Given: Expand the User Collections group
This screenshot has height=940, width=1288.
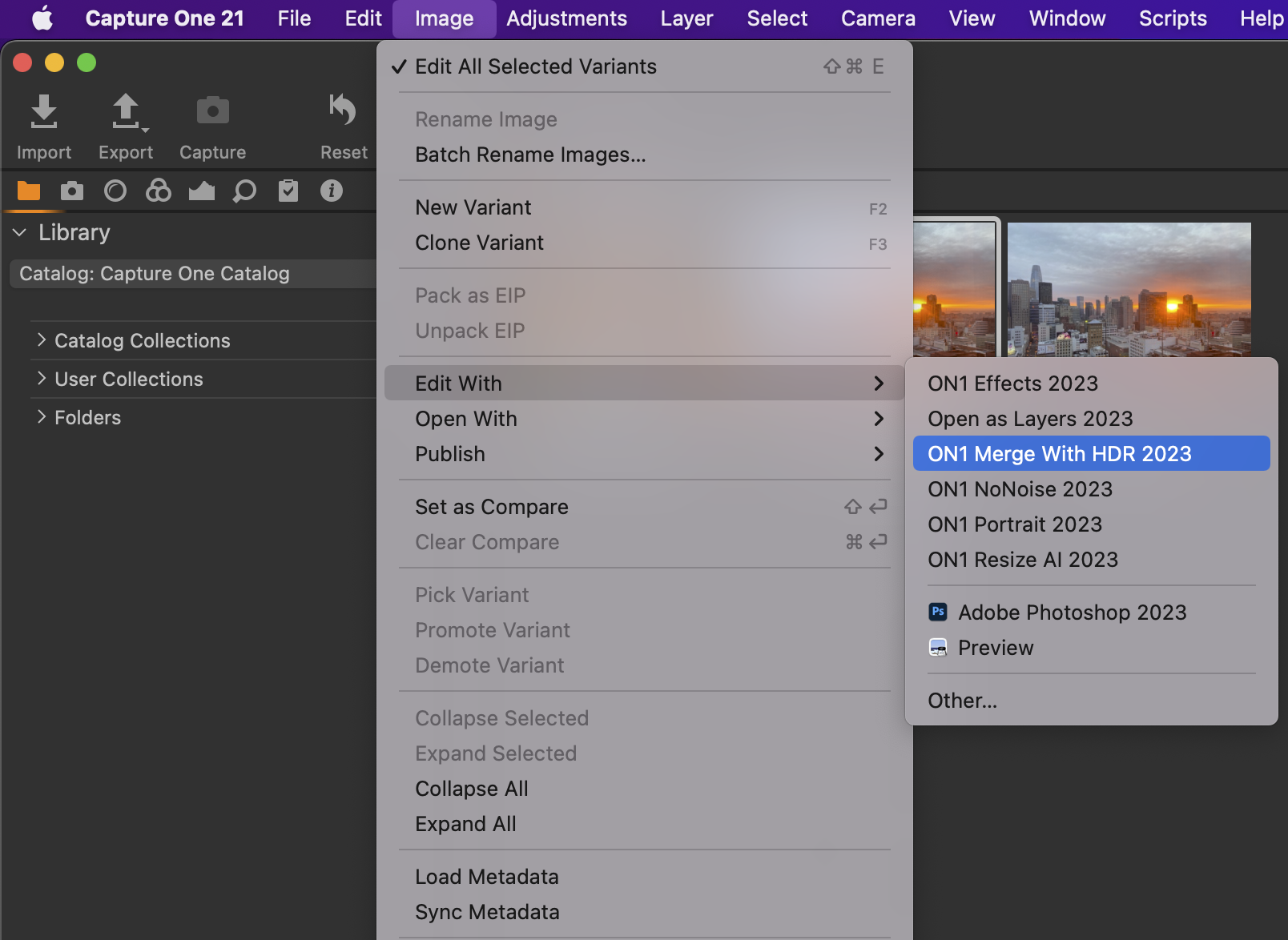Looking at the screenshot, I should pyautogui.click(x=42, y=379).
